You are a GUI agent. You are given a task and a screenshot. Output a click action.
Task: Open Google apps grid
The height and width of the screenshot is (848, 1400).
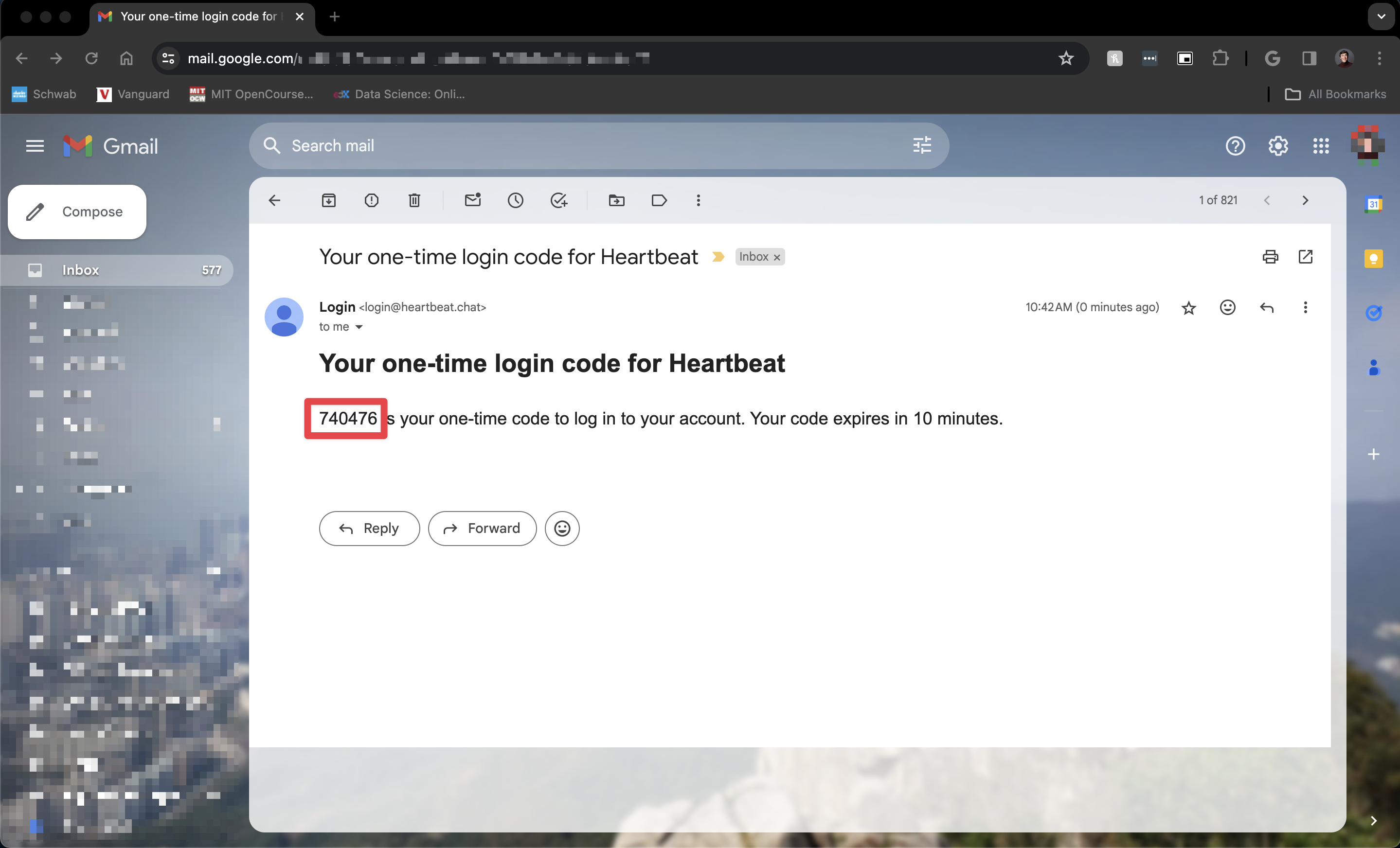(x=1321, y=146)
